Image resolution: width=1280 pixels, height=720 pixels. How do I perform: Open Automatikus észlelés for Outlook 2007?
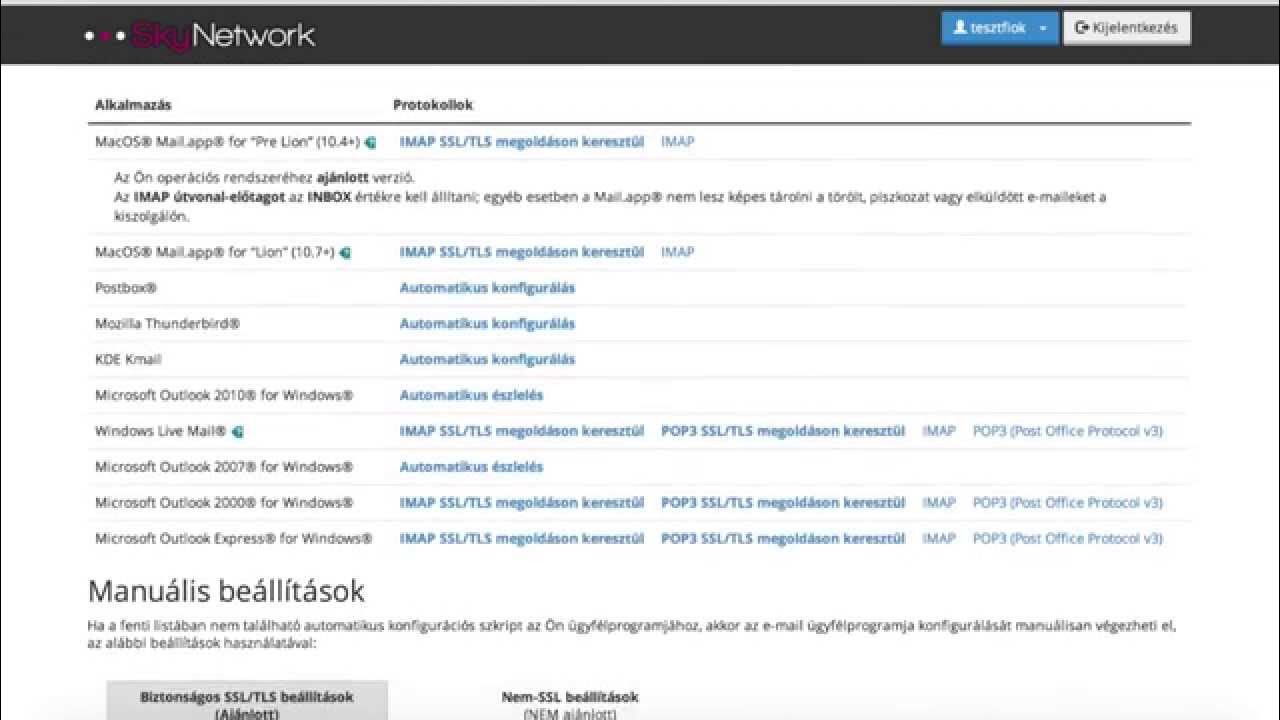pos(471,467)
